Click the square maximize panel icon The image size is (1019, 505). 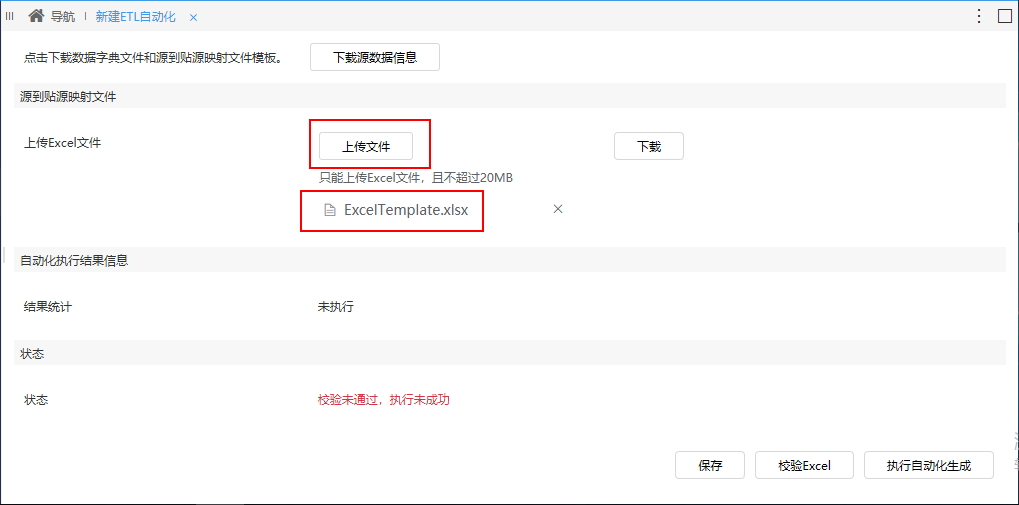click(x=1005, y=16)
